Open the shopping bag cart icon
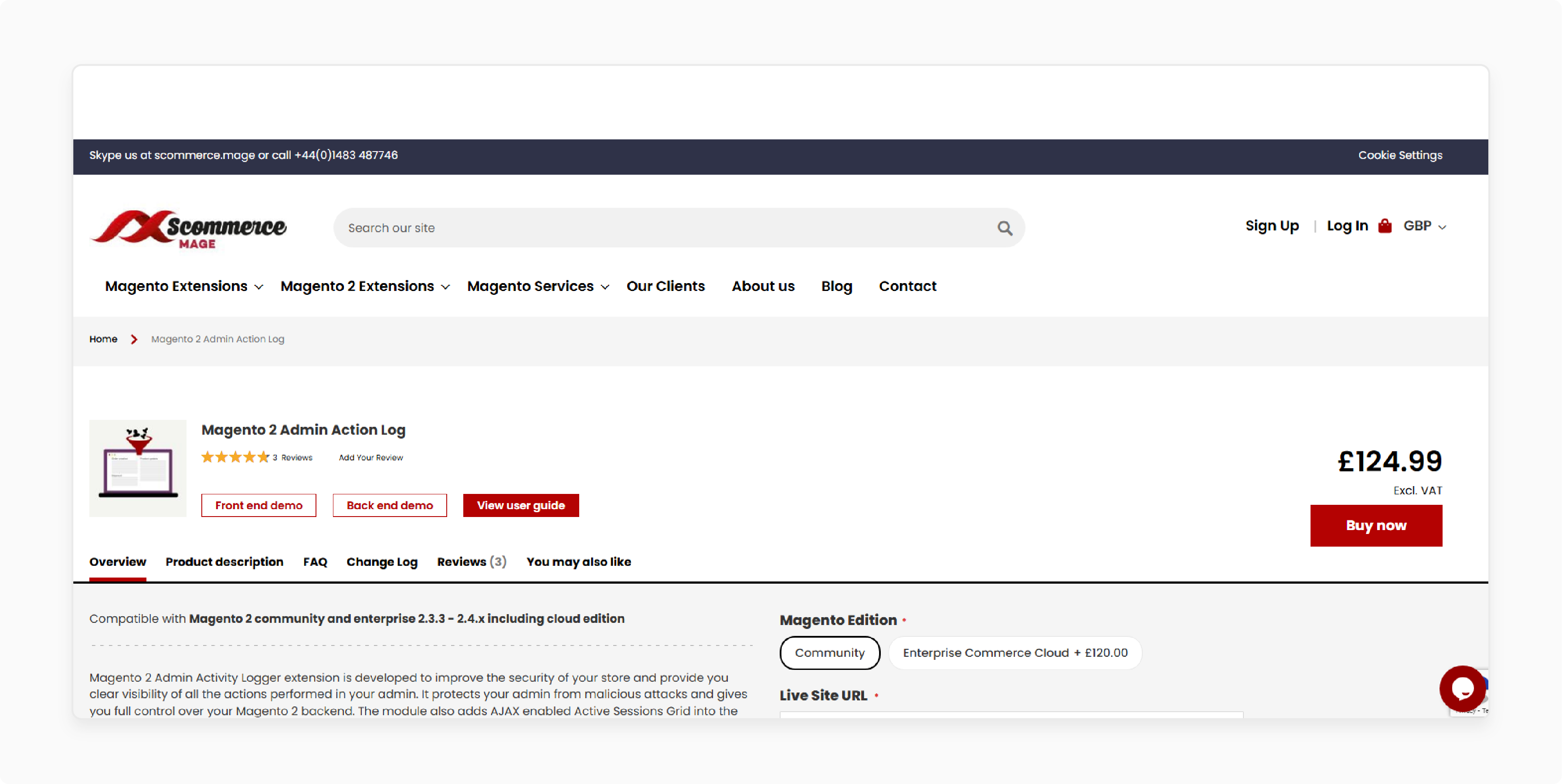Image resolution: width=1562 pixels, height=784 pixels. tap(1385, 226)
